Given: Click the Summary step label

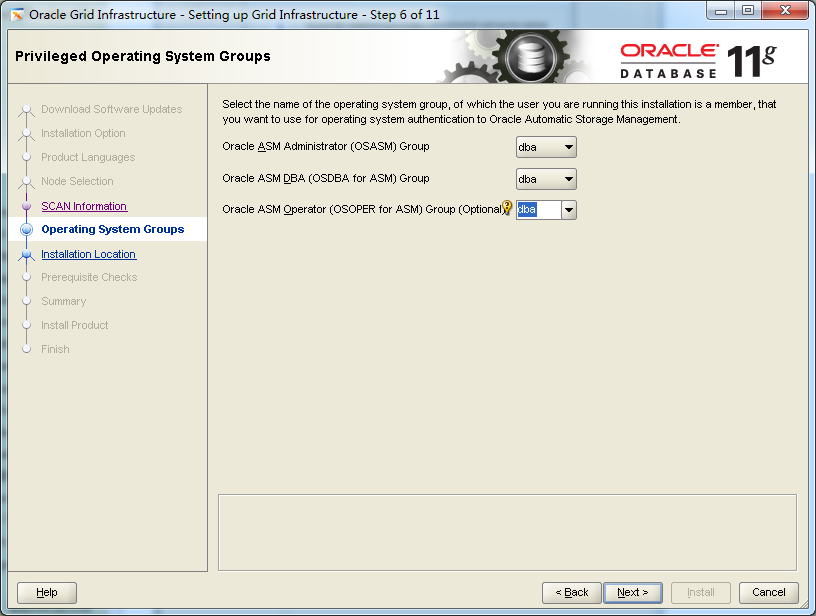Looking at the screenshot, I should tap(63, 301).
